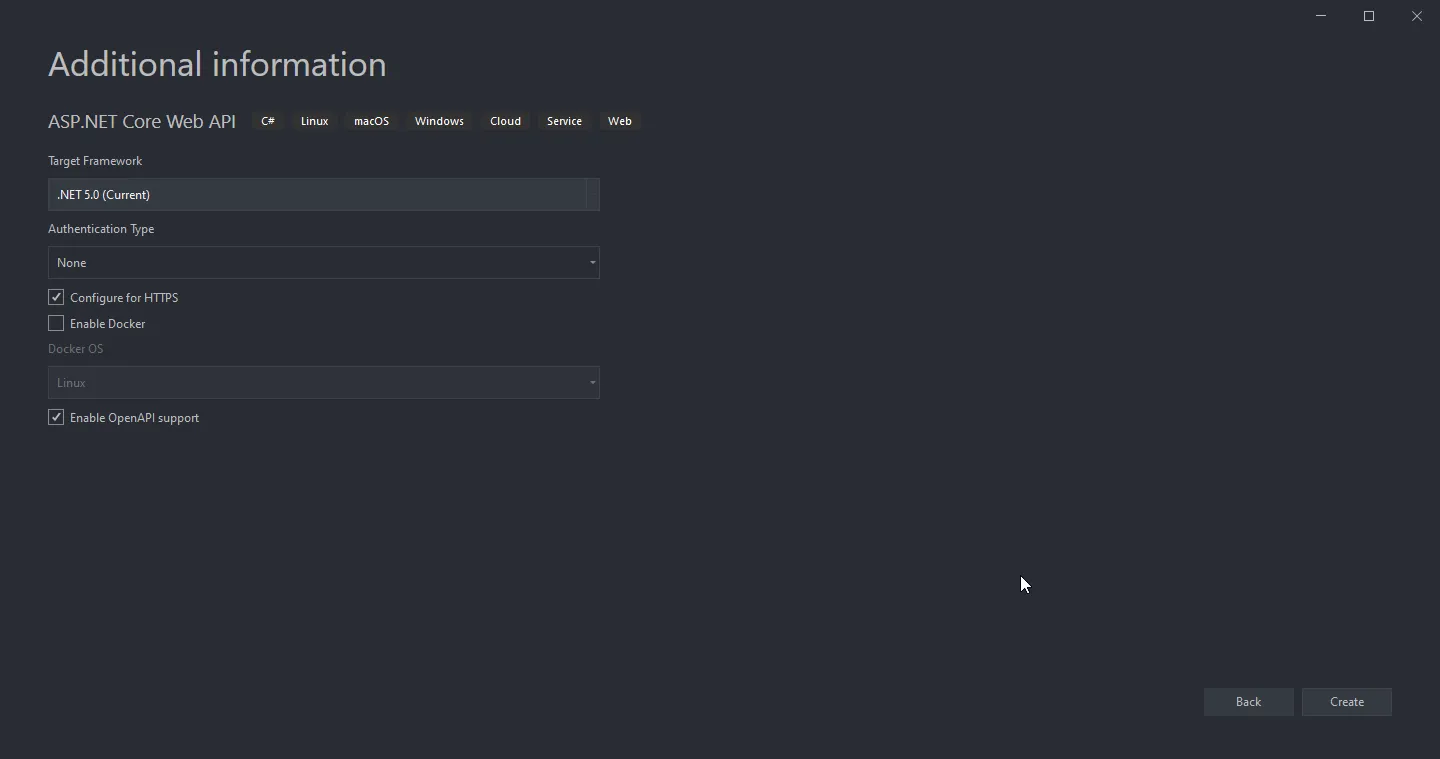This screenshot has height=759, width=1440.
Task: Open the Authentication Type dropdown
Action: pyautogui.click(x=323, y=263)
